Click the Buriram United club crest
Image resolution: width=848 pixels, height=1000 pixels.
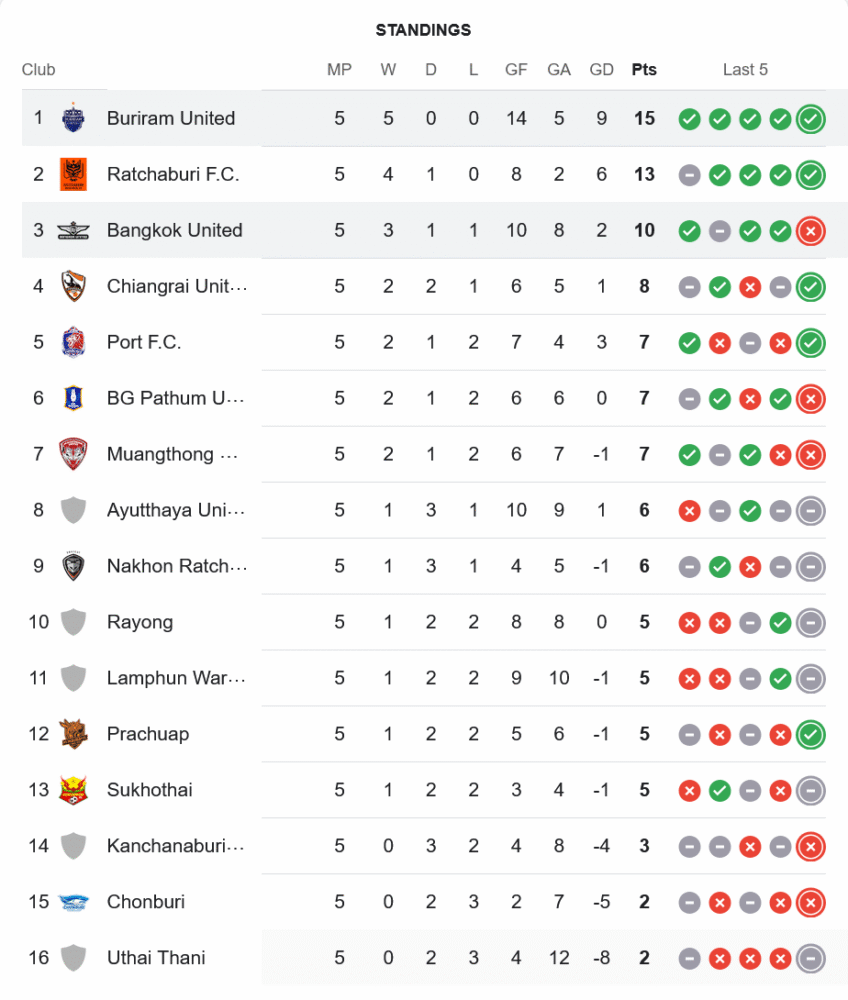pyautogui.click(x=73, y=118)
